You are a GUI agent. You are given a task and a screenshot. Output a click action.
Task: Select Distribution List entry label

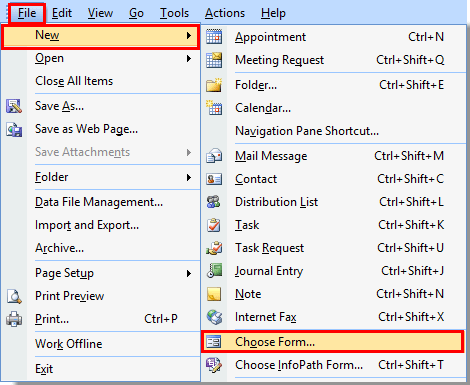[x=276, y=202]
